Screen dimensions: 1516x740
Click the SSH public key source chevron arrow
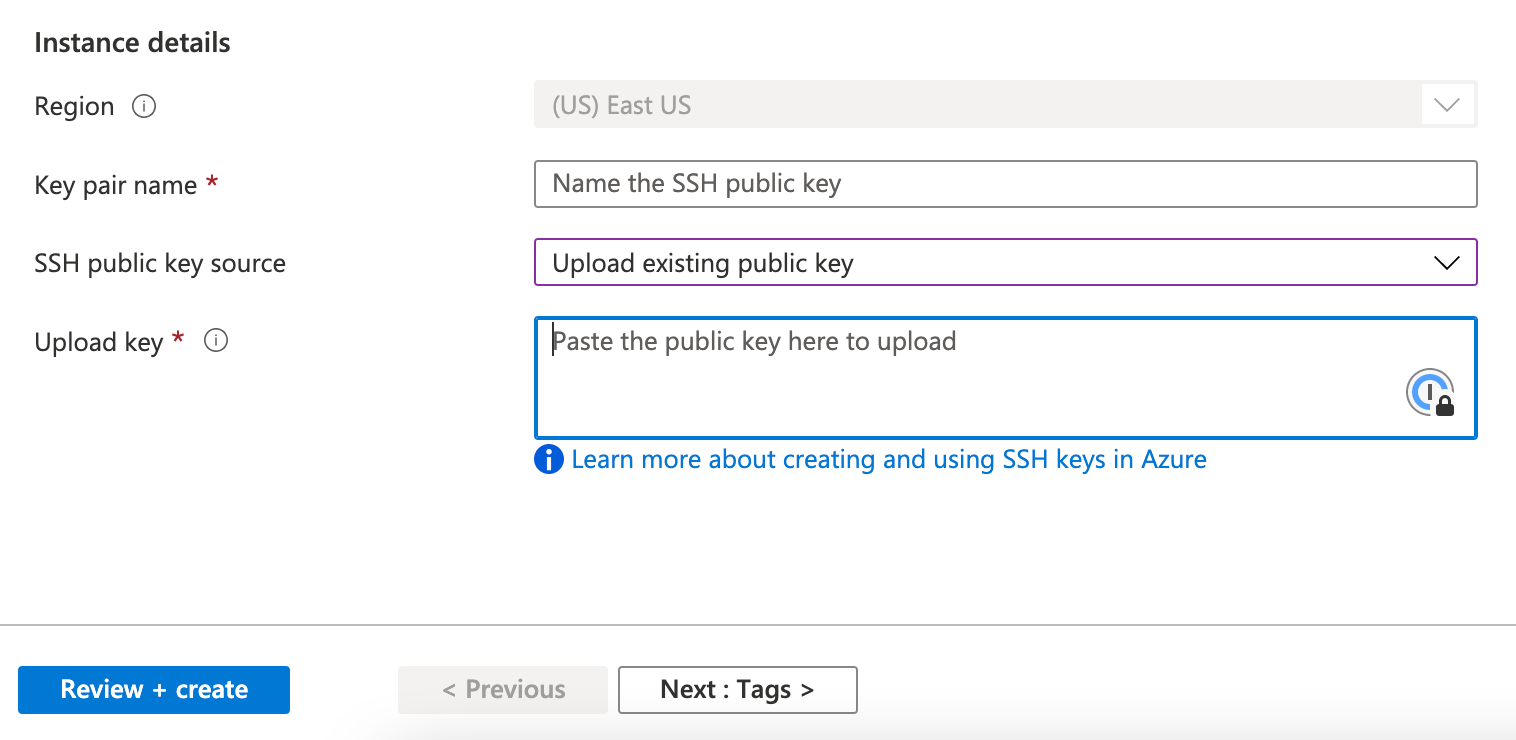1445,263
